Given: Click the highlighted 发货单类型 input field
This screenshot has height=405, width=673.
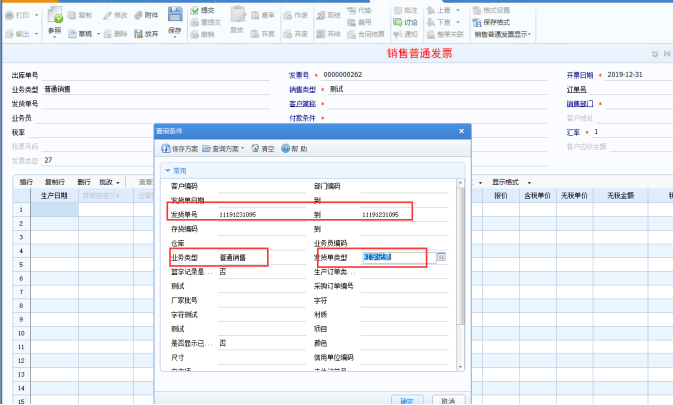Looking at the screenshot, I should (398, 257).
